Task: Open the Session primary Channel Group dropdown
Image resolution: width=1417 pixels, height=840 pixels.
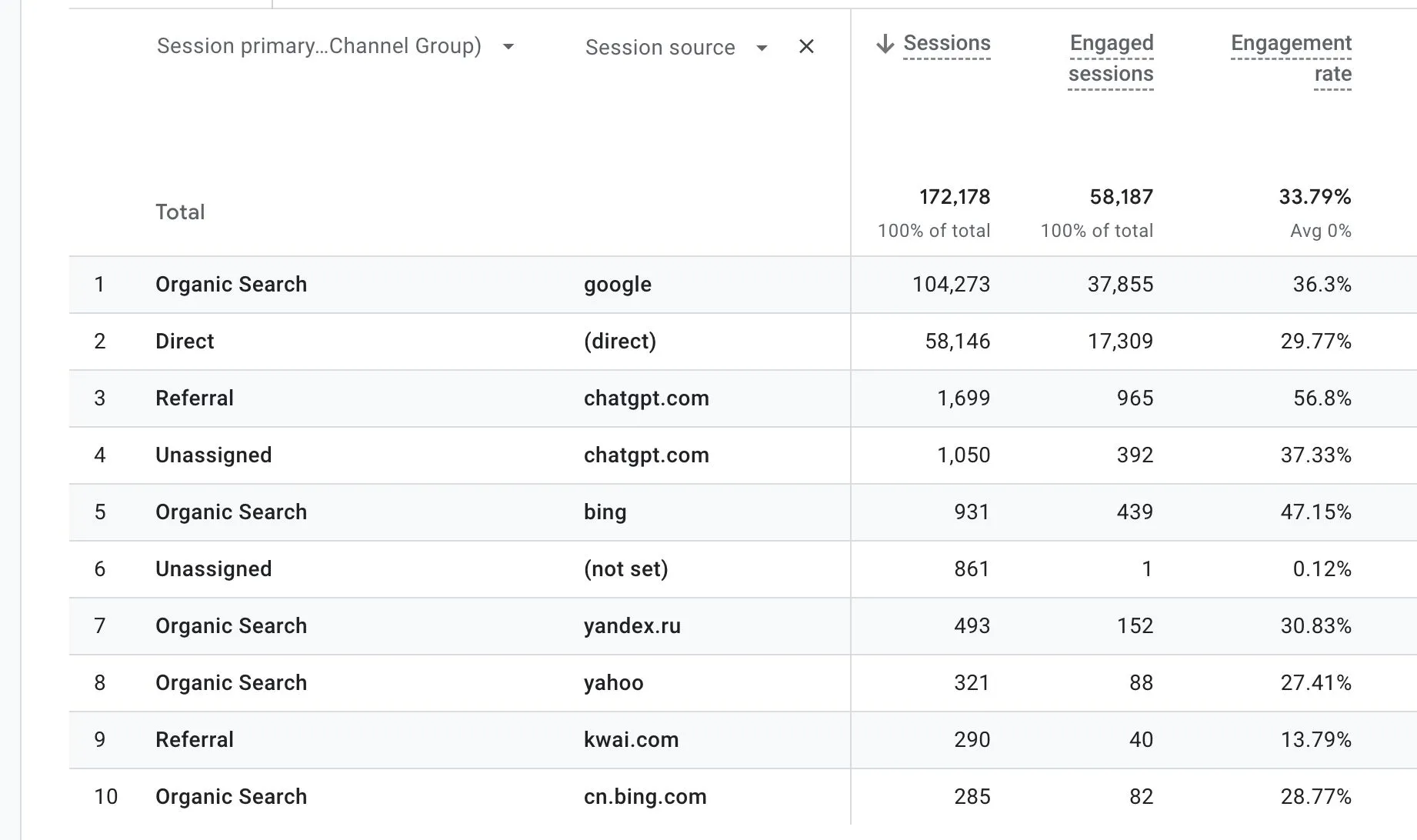Action: click(x=335, y=46)
